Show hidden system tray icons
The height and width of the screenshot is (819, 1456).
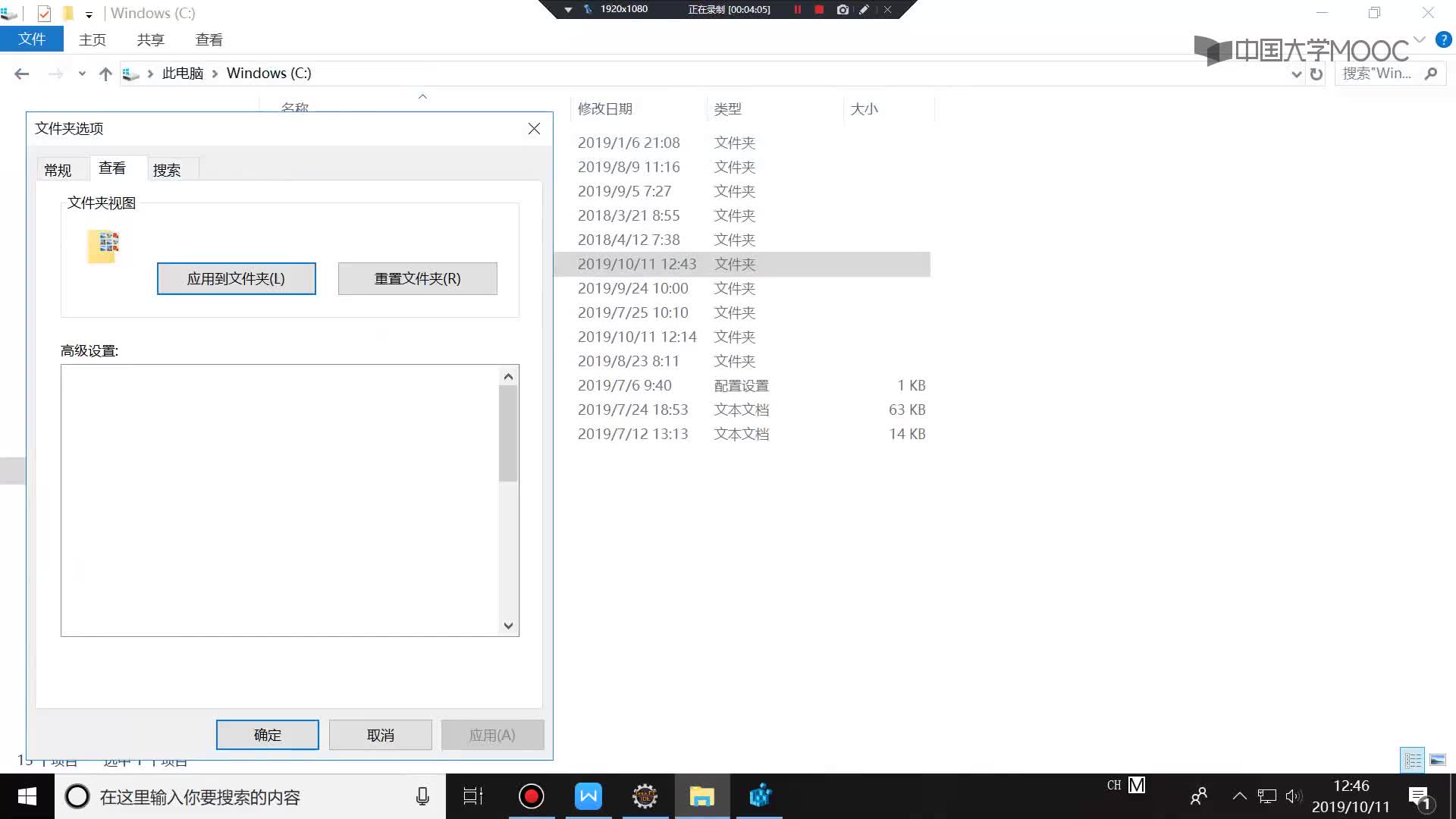coord(1239,796)
